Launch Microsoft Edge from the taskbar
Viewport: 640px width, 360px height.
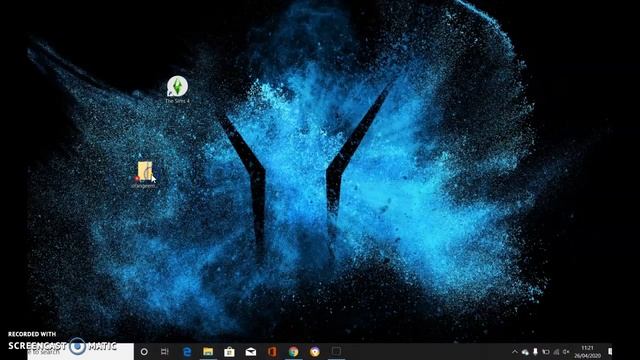point(187,351)
